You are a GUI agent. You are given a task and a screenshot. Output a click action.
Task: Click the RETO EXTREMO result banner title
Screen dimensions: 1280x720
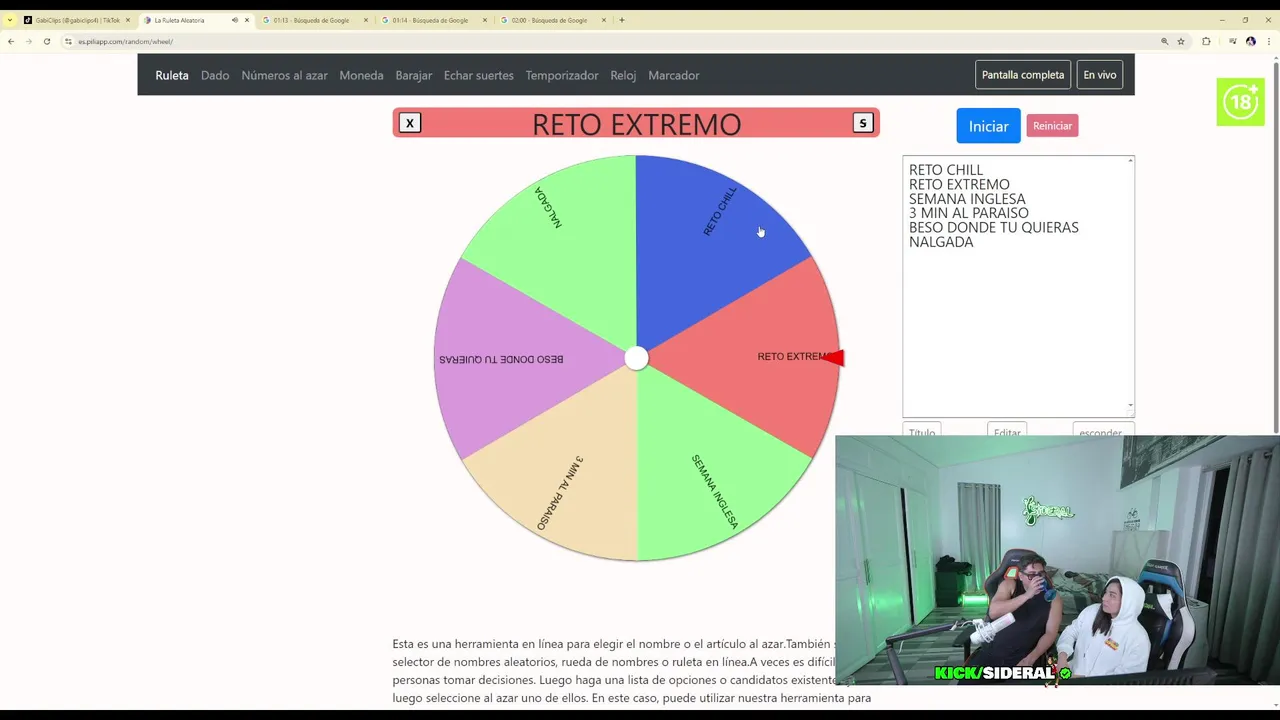coord(636,124)
